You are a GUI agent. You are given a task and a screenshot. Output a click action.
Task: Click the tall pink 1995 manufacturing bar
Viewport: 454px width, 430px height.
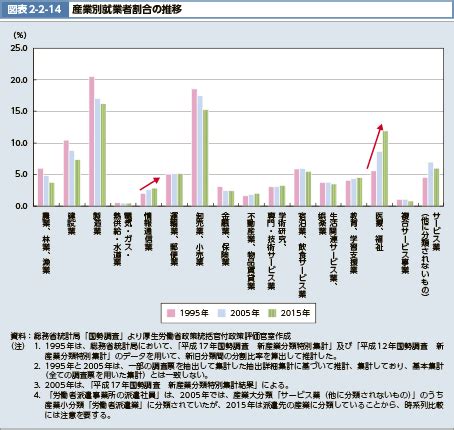pos(92,141)
